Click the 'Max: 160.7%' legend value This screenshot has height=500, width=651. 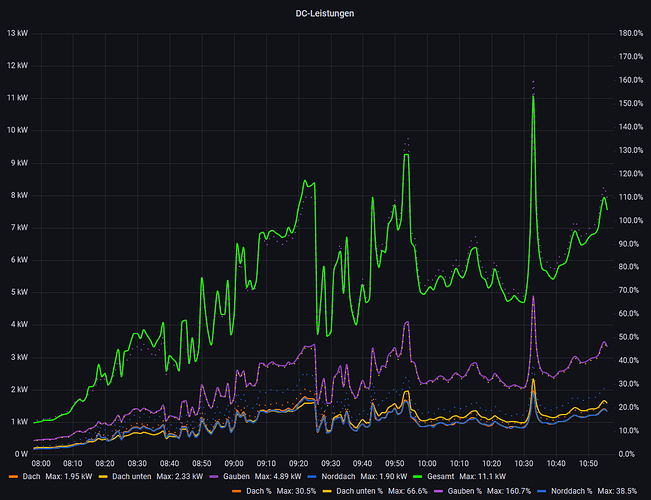pos(509,491)
